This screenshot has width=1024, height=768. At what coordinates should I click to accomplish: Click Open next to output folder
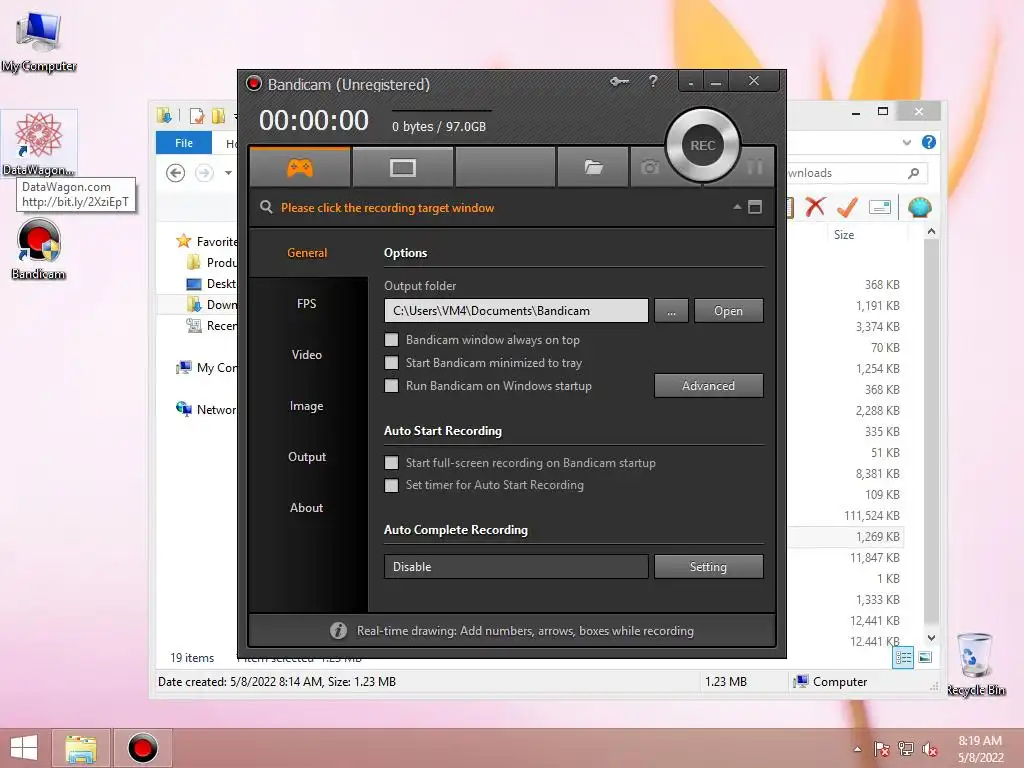[x=728, y=311]
